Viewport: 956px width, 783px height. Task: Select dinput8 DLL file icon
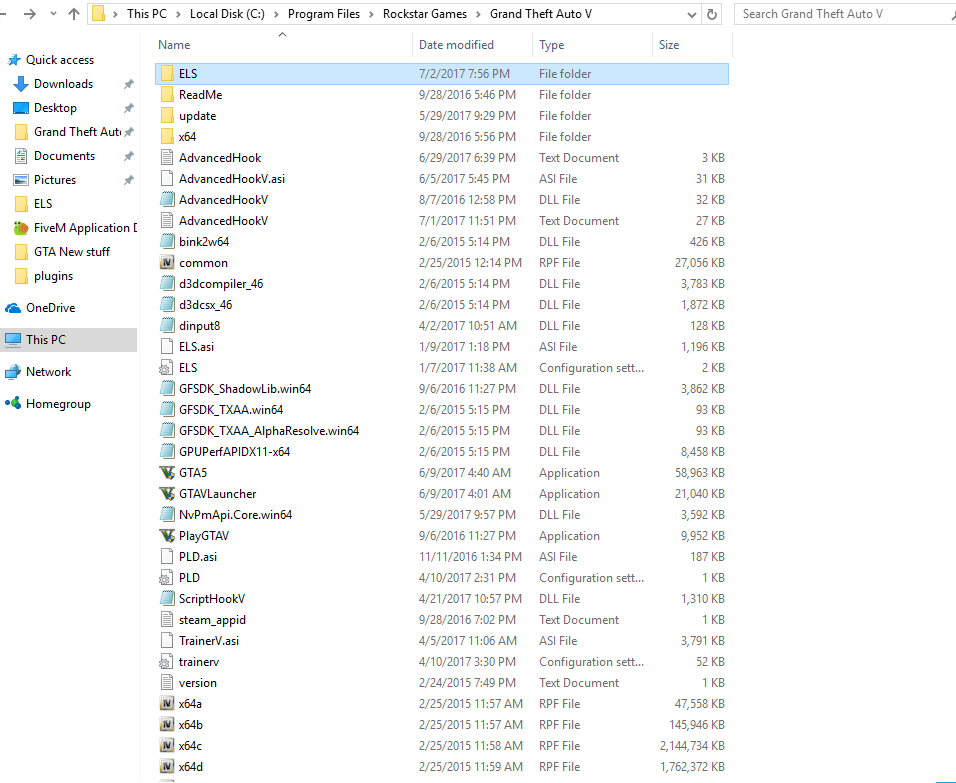[167, 326]
